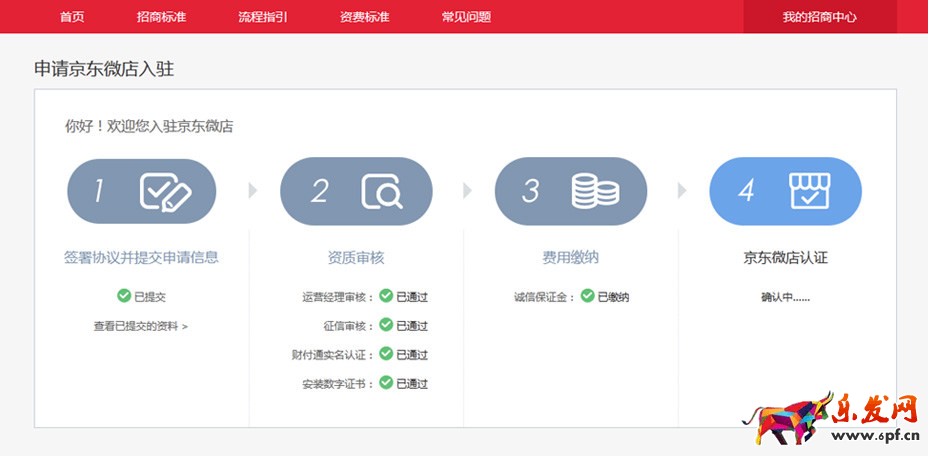Click the step 2 qualification review magnifier icon
This screenshot has width=930, height=456.
(x=381, y=191)
